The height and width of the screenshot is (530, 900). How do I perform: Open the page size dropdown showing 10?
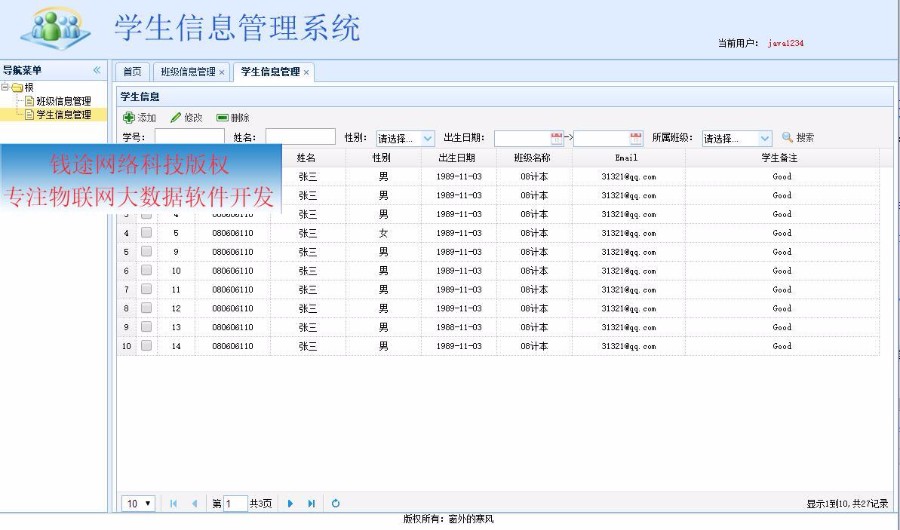point(138,504)
